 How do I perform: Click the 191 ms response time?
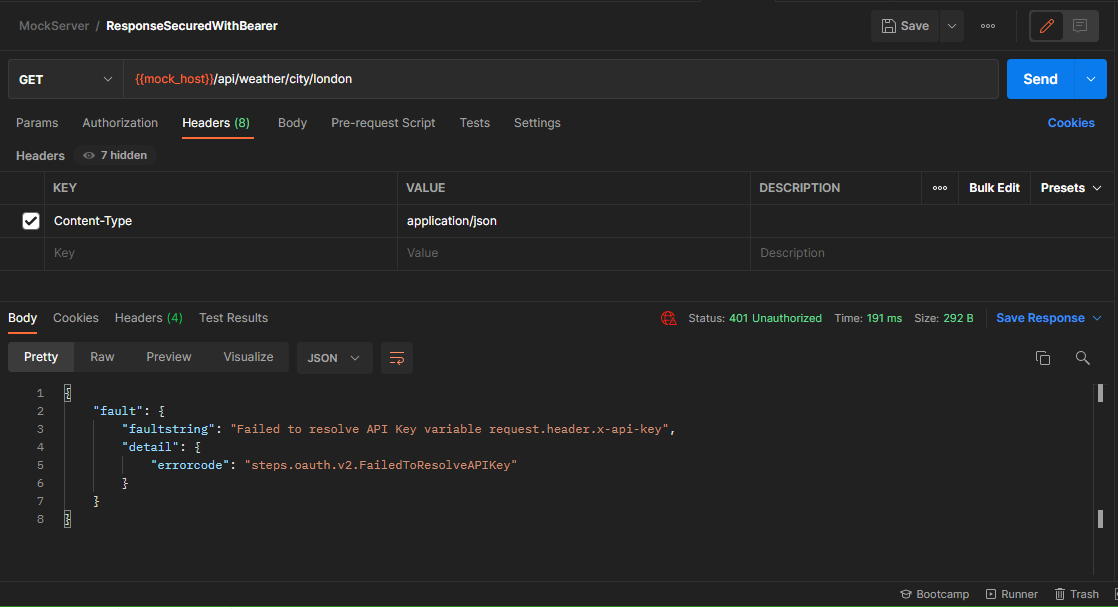(x=884, y=319)
